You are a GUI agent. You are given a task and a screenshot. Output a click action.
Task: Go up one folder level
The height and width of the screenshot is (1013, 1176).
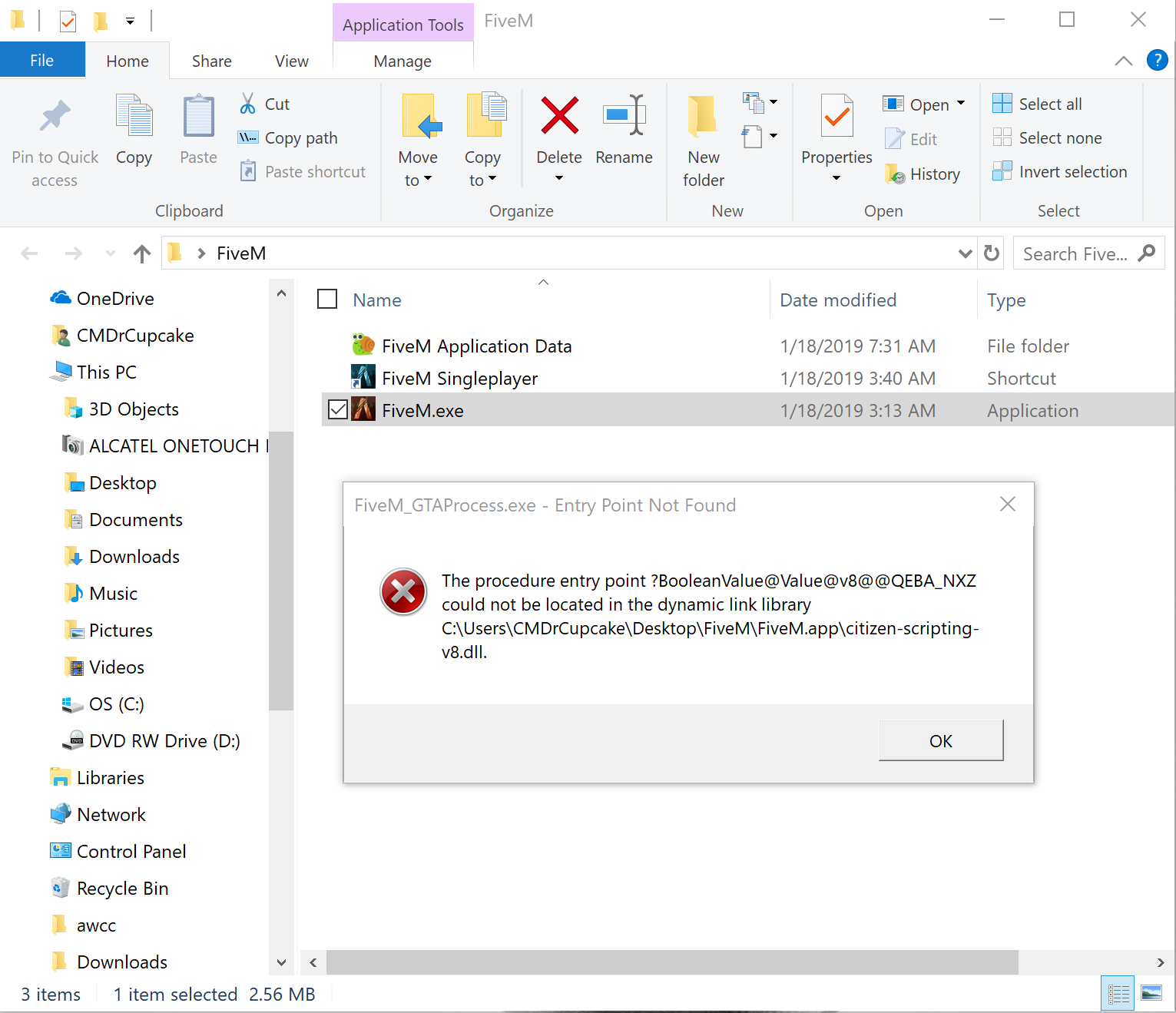(x=142, y=253)
